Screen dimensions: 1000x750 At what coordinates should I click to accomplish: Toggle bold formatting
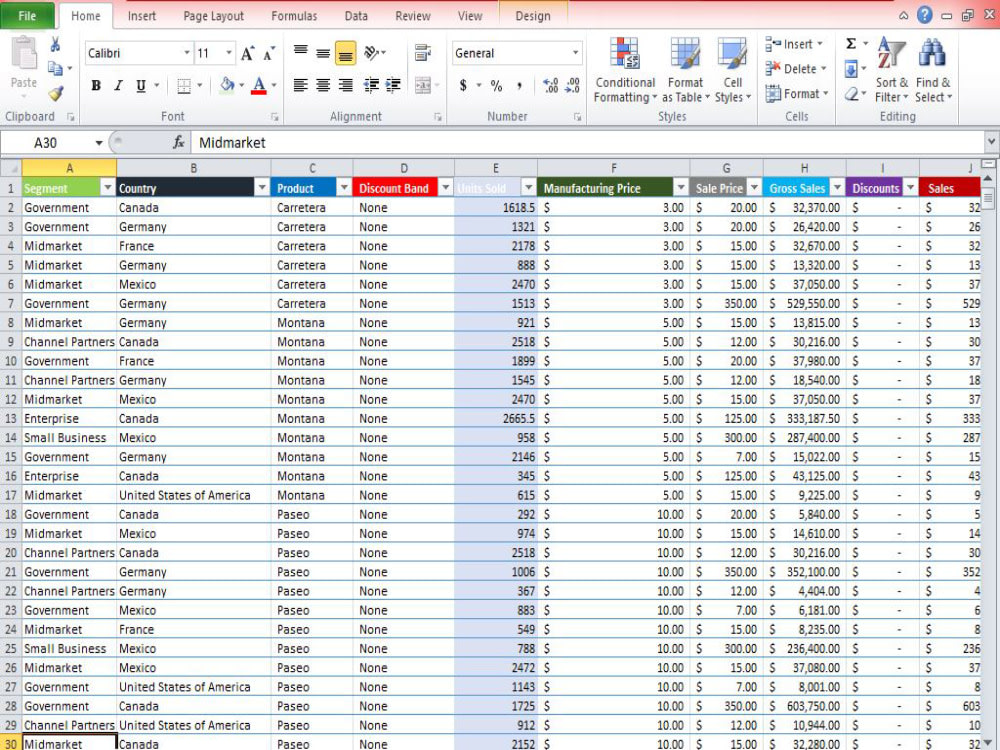[x=95, y=86]
